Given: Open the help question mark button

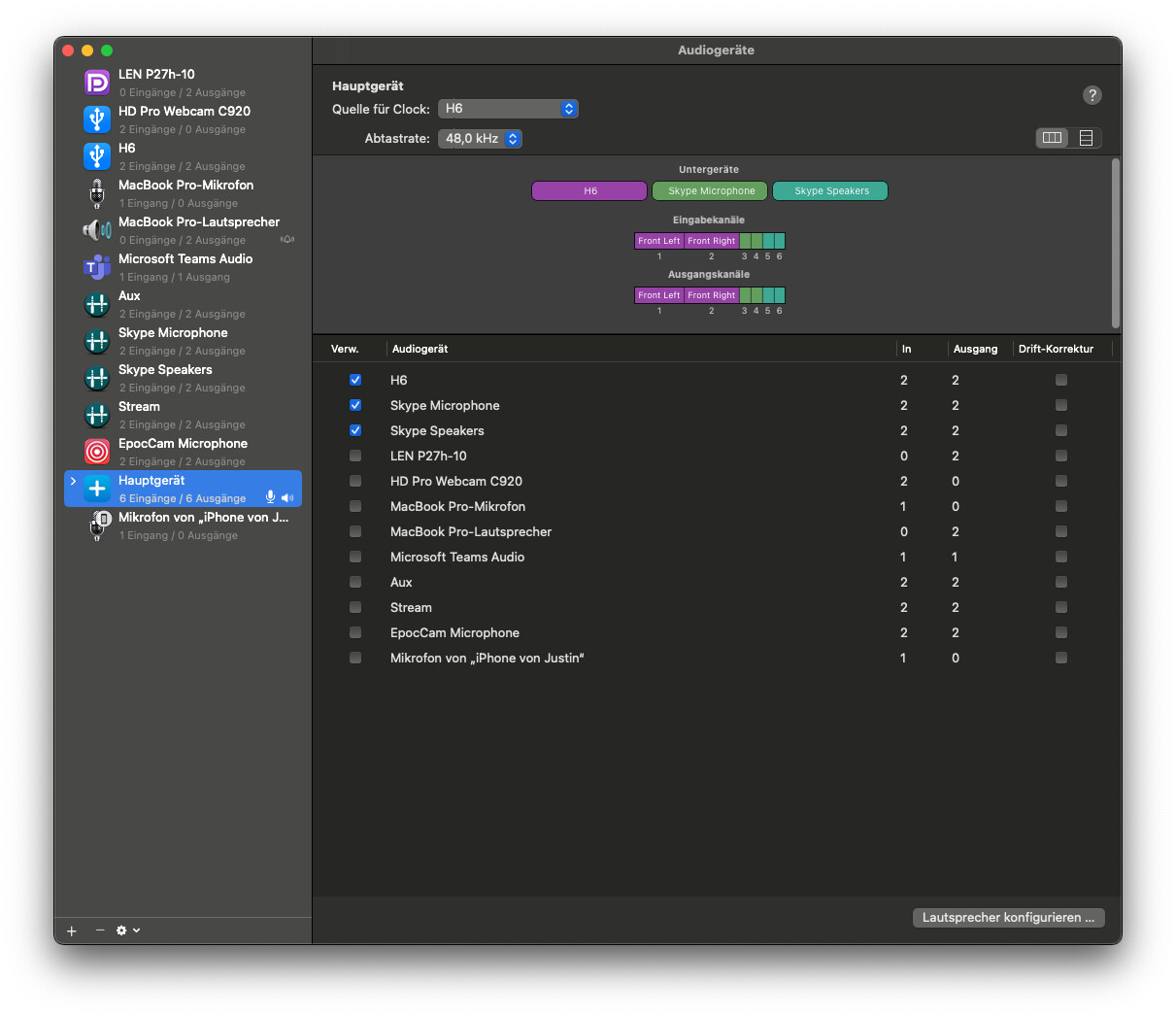Looking at the screenshot, I should tap(1092, 95).
